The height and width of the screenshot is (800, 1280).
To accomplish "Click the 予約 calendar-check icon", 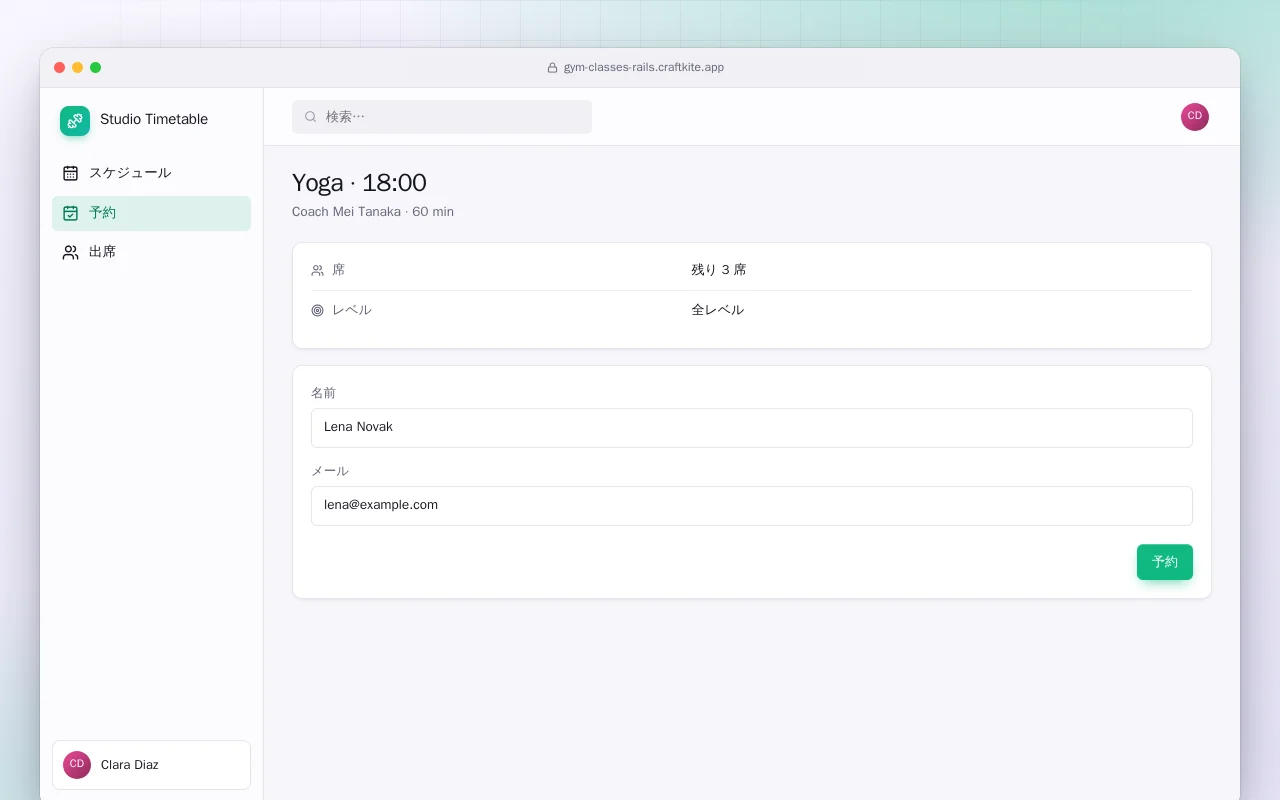I will tap(70, 213).
